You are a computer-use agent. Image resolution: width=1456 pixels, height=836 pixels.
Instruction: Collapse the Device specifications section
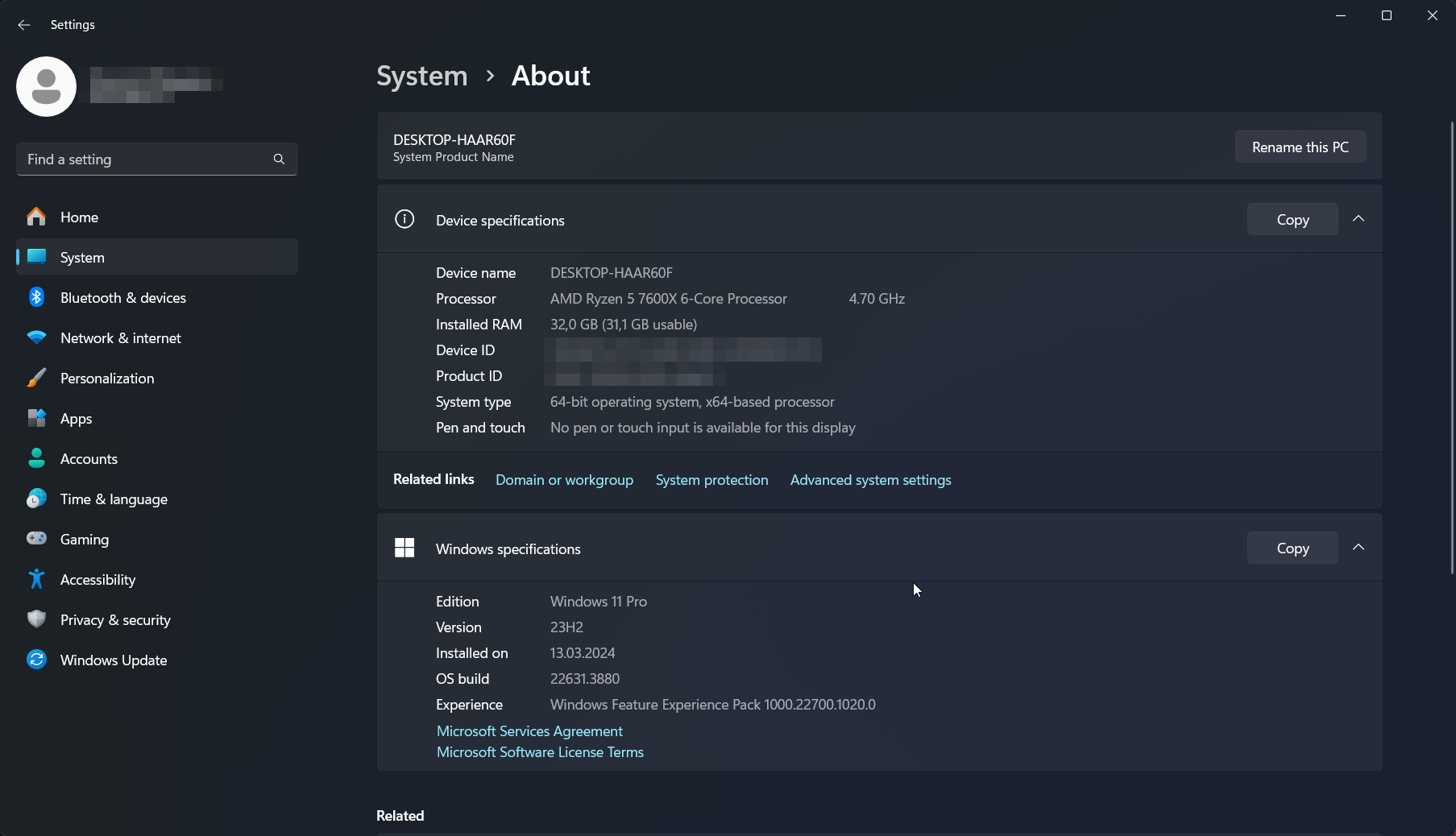click(x=1359, y=219)
